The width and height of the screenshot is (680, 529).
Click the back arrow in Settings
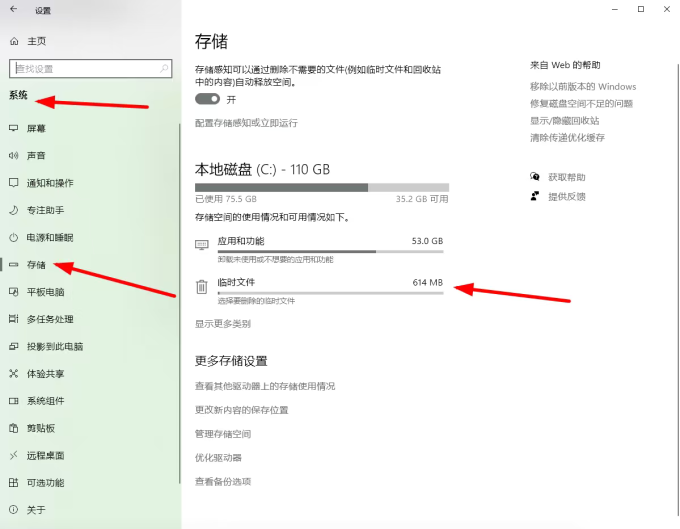pyautogui.click(x=13, y=9)
